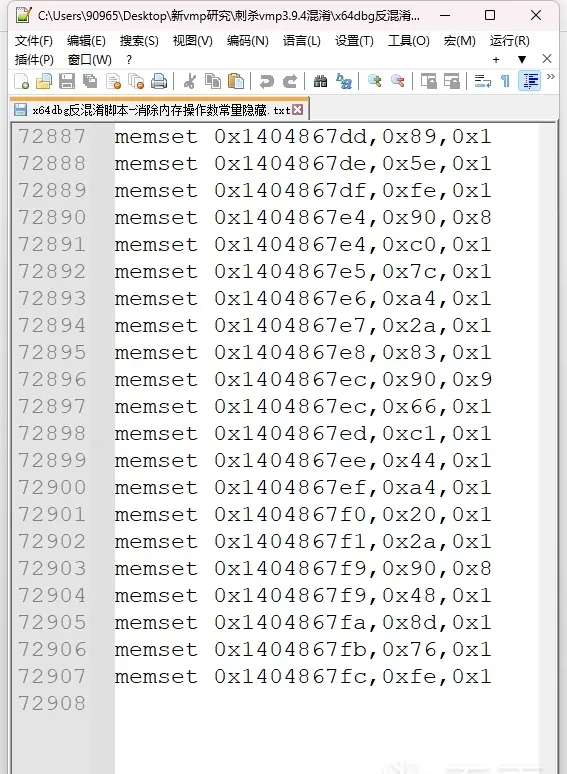
Task: Place cursor in memset 0x1404867dd,0x89,0x1 line
Action: click(x=303, y=137)
